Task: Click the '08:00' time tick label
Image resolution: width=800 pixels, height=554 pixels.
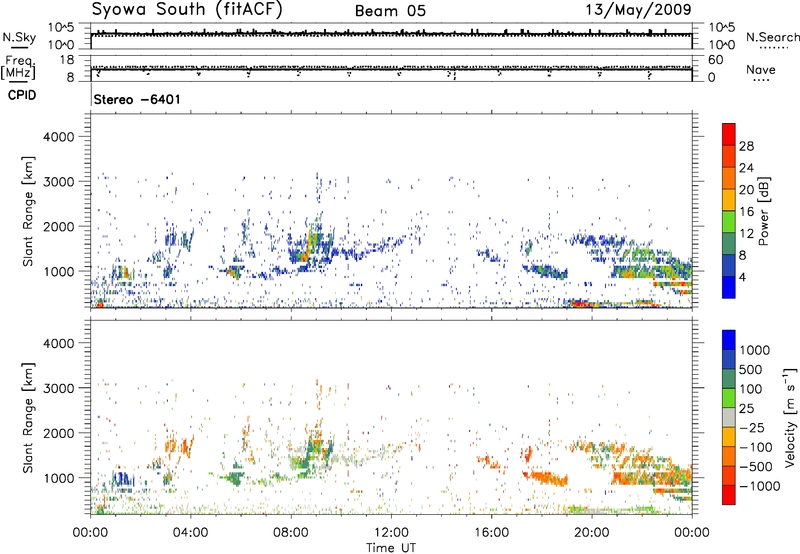Action: pyautogui.click(x=290, y=533)
